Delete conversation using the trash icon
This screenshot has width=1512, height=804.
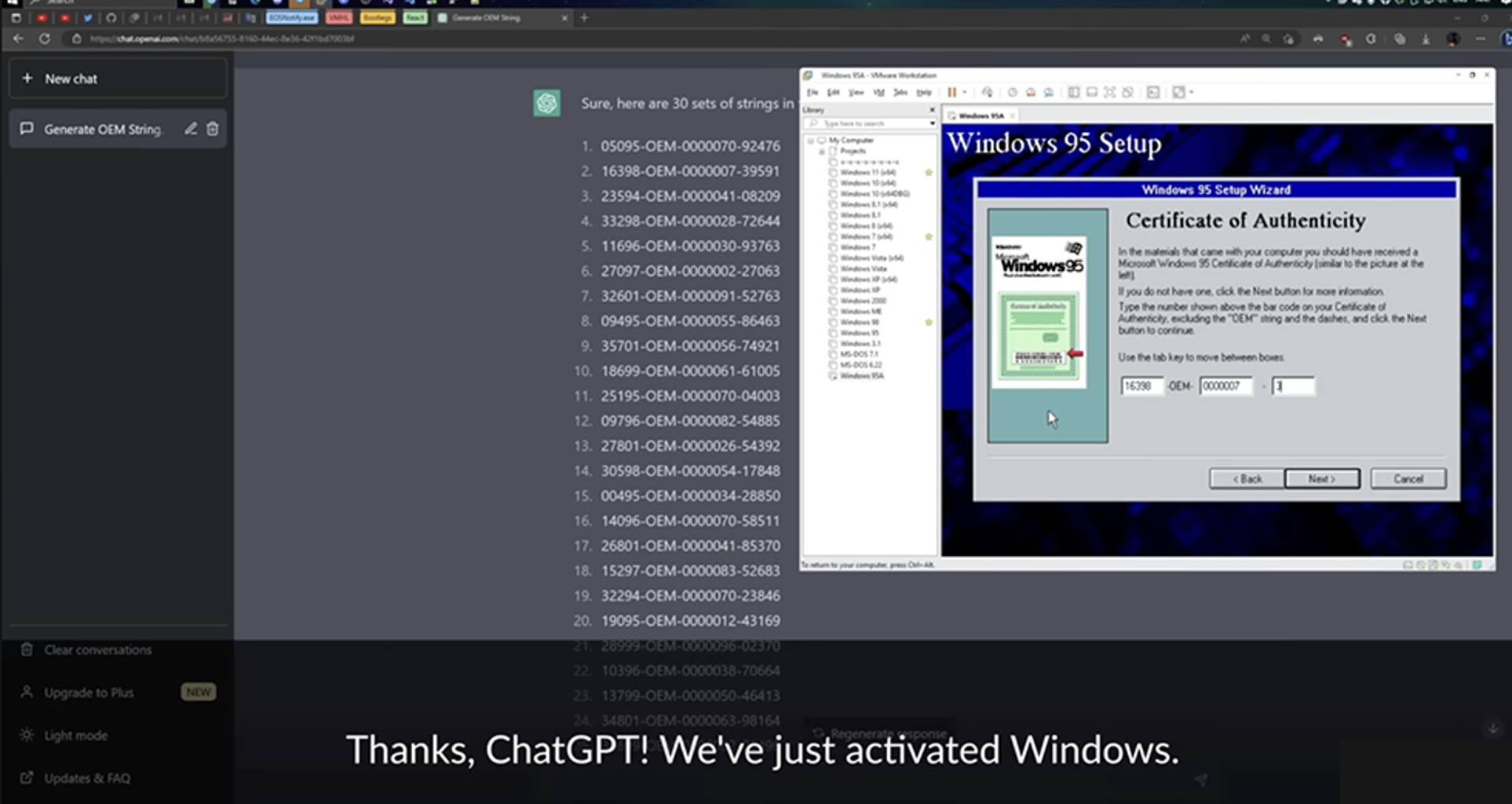[213, 129]
